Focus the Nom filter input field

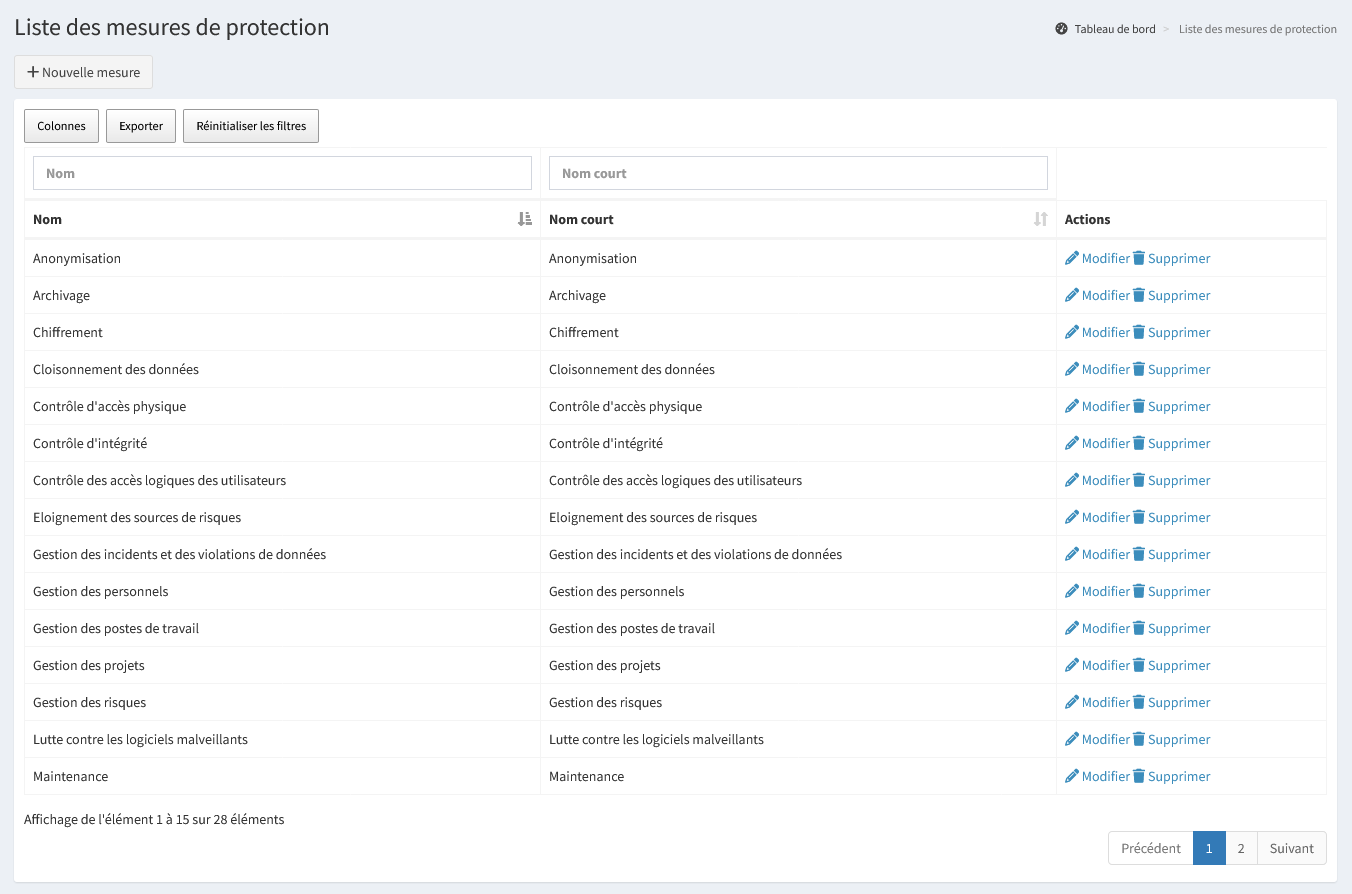point(282,173)
